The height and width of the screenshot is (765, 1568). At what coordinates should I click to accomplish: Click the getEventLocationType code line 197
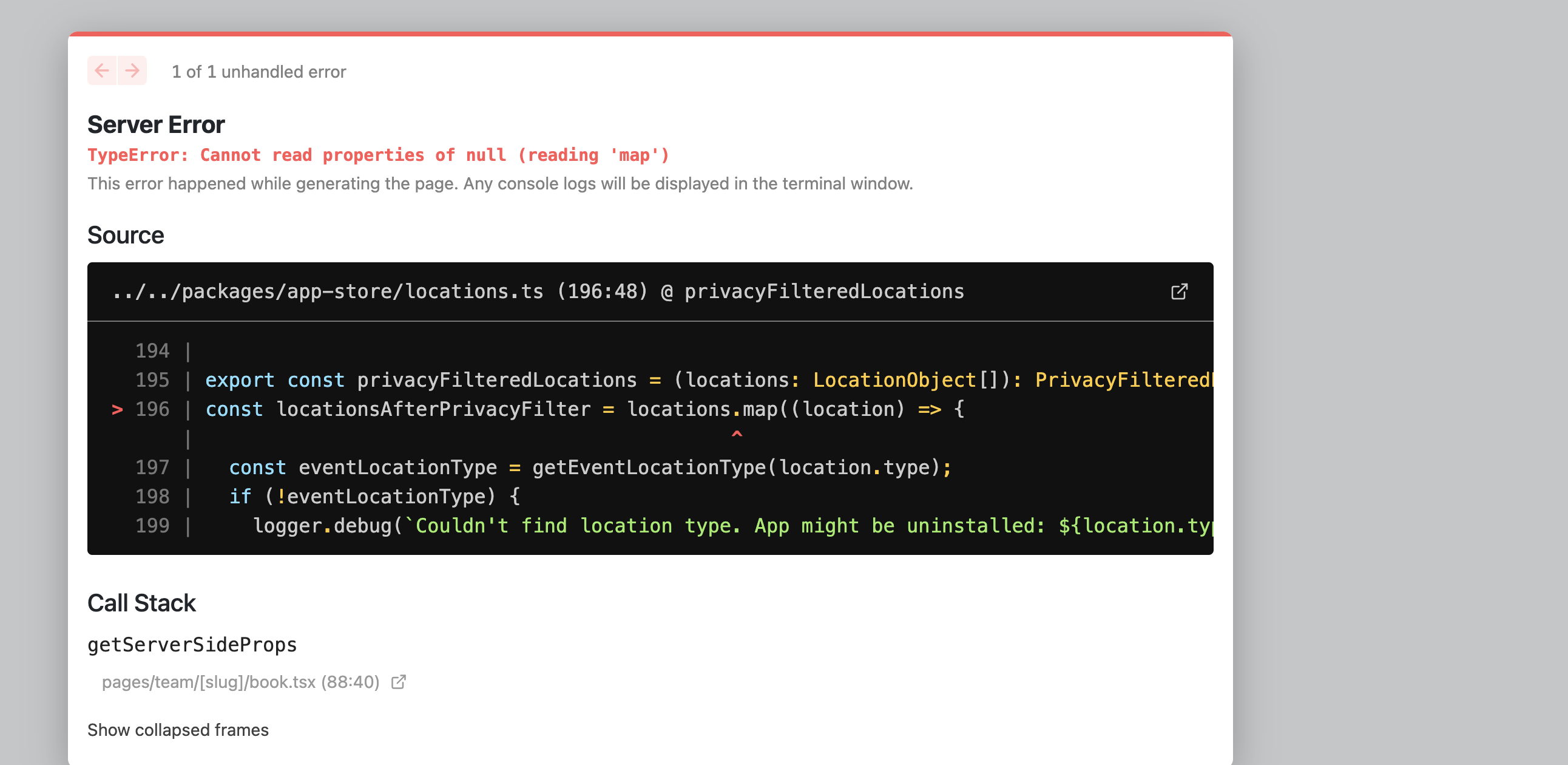point(590,467)
